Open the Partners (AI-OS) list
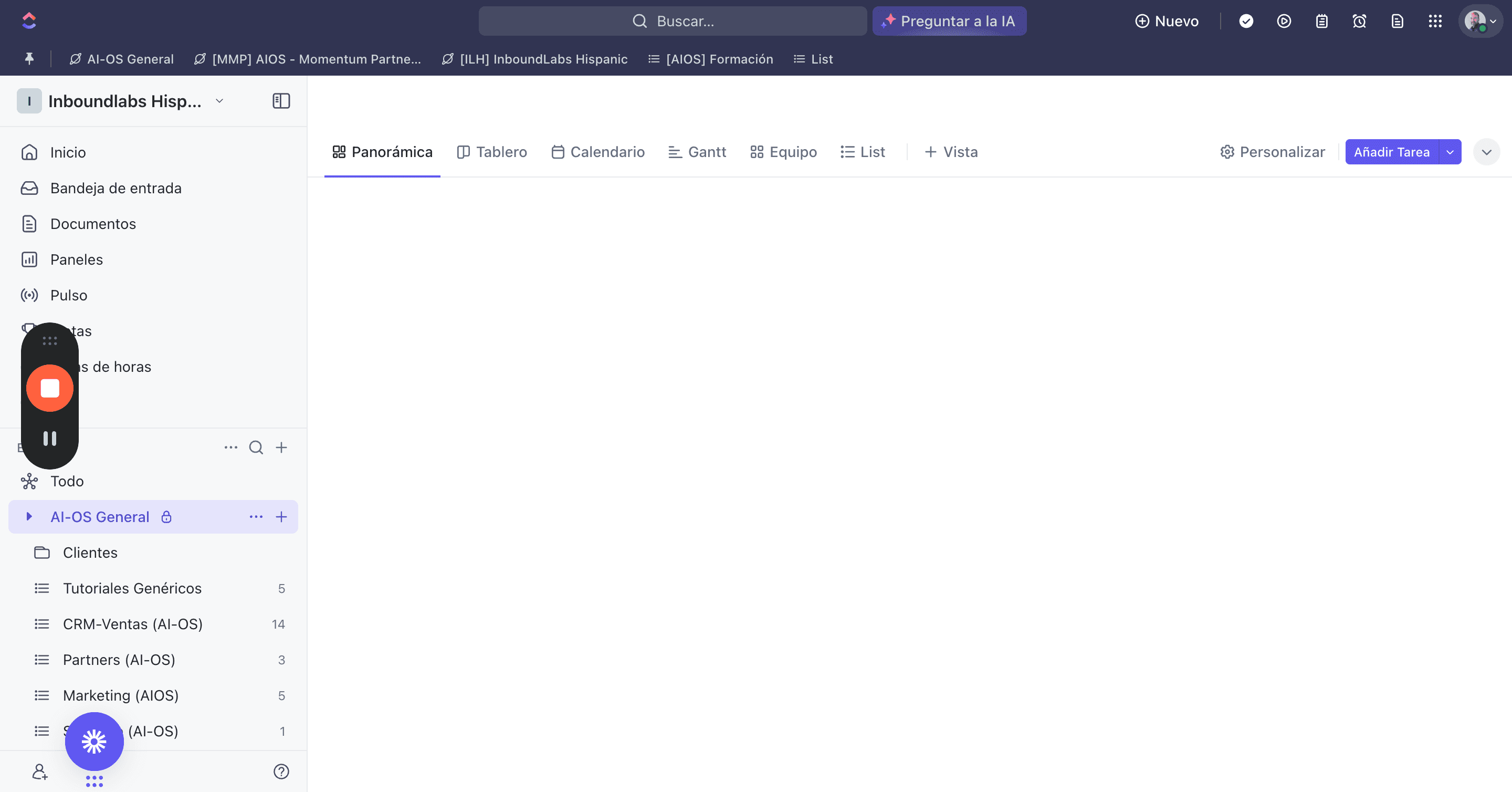The width and height of the screenshot is (1512, 792). tap(154, 660)
